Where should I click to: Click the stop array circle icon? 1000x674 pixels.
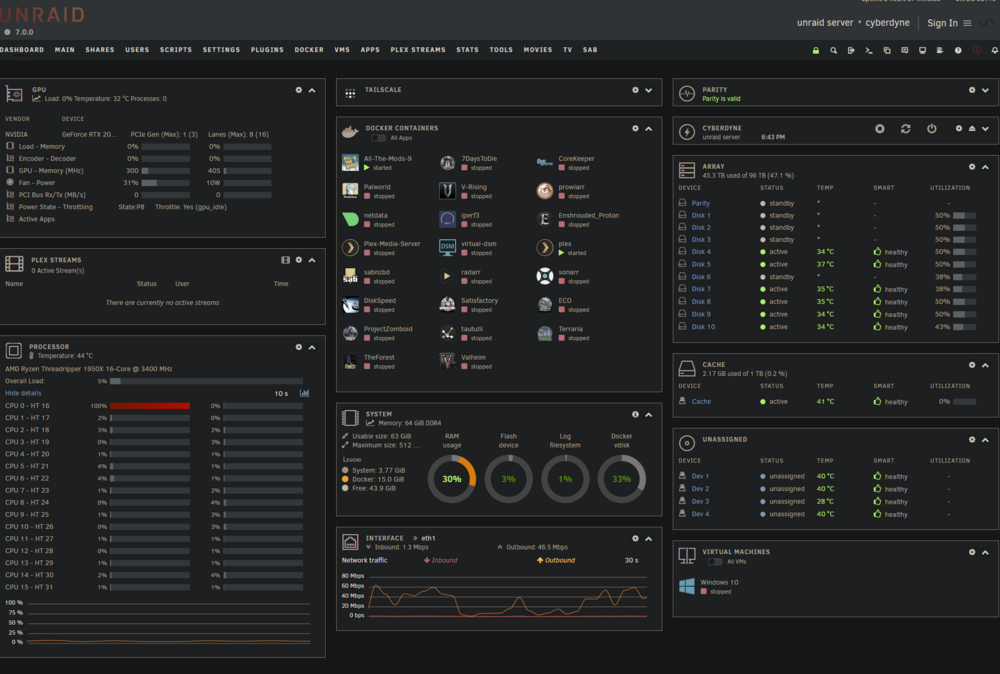(879, 129)
